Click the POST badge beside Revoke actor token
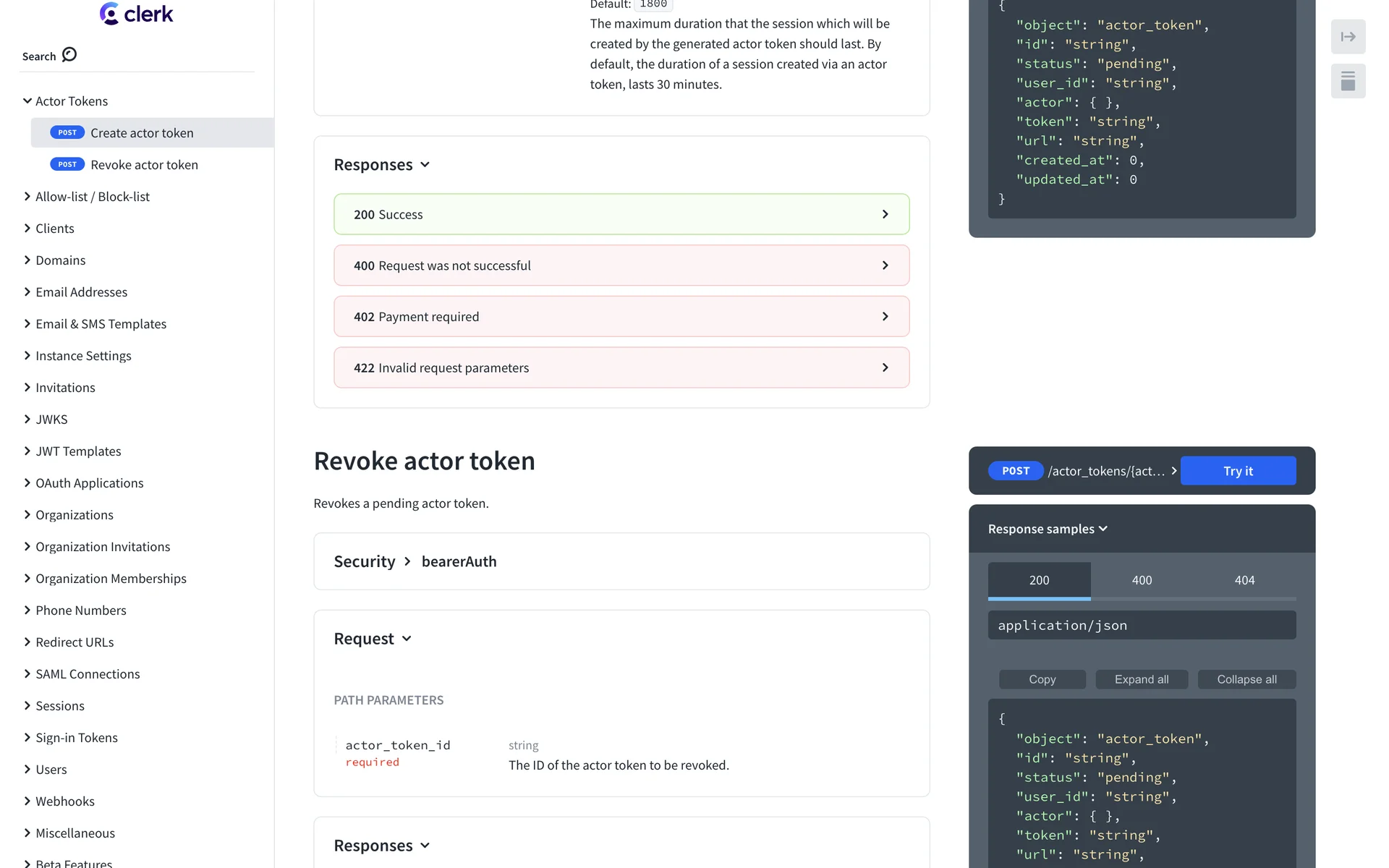The image size is (1389, 868). click(67, 165)
